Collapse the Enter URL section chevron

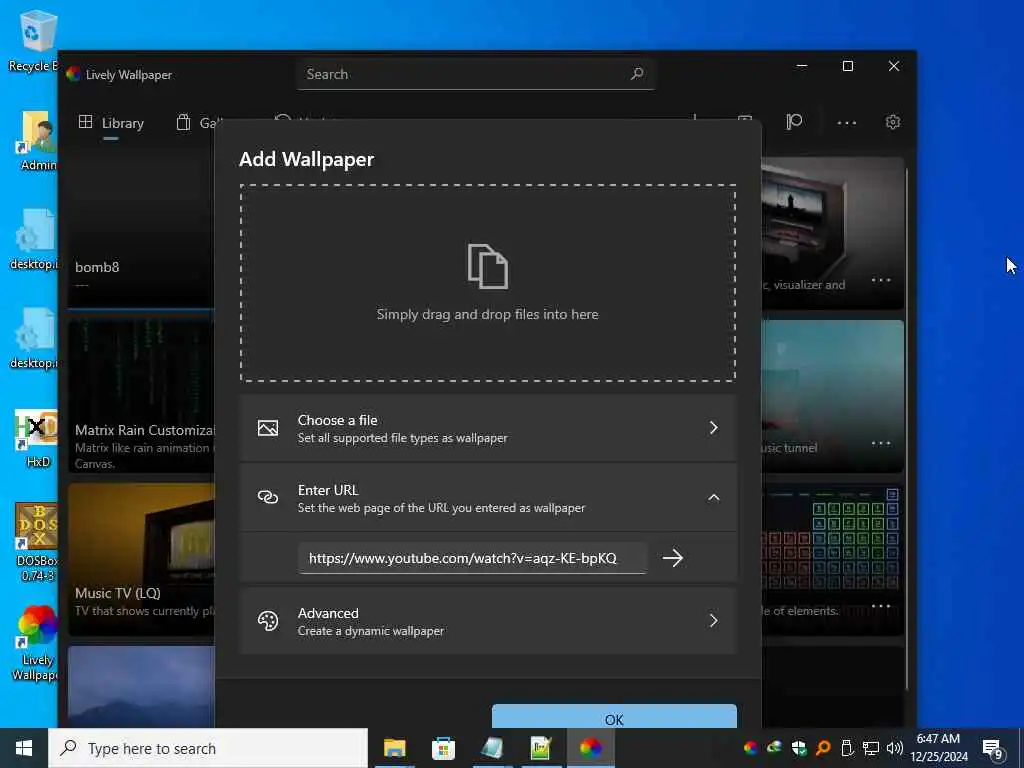coord(714,498)
